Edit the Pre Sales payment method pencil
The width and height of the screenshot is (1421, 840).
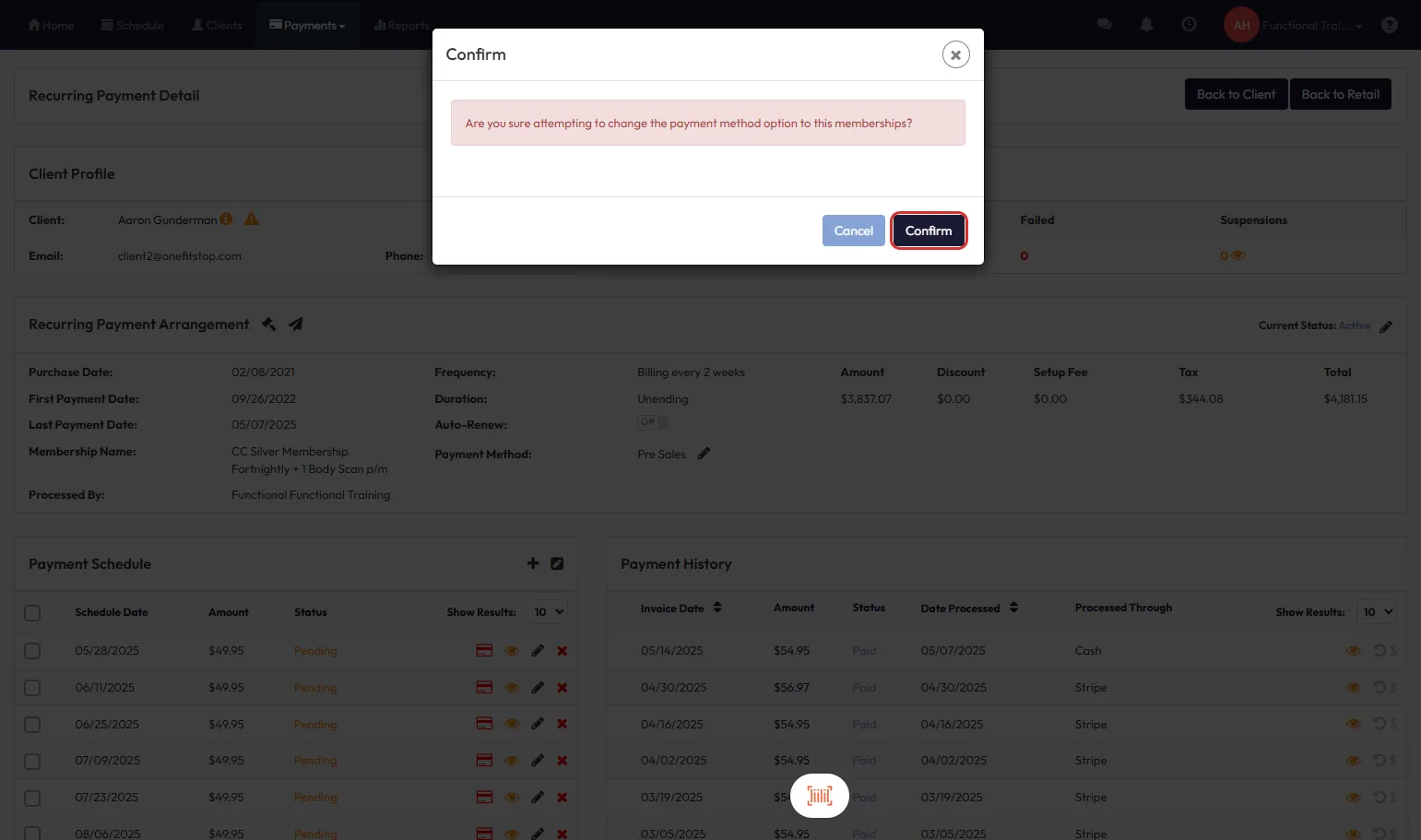click(x=704, y=454)
